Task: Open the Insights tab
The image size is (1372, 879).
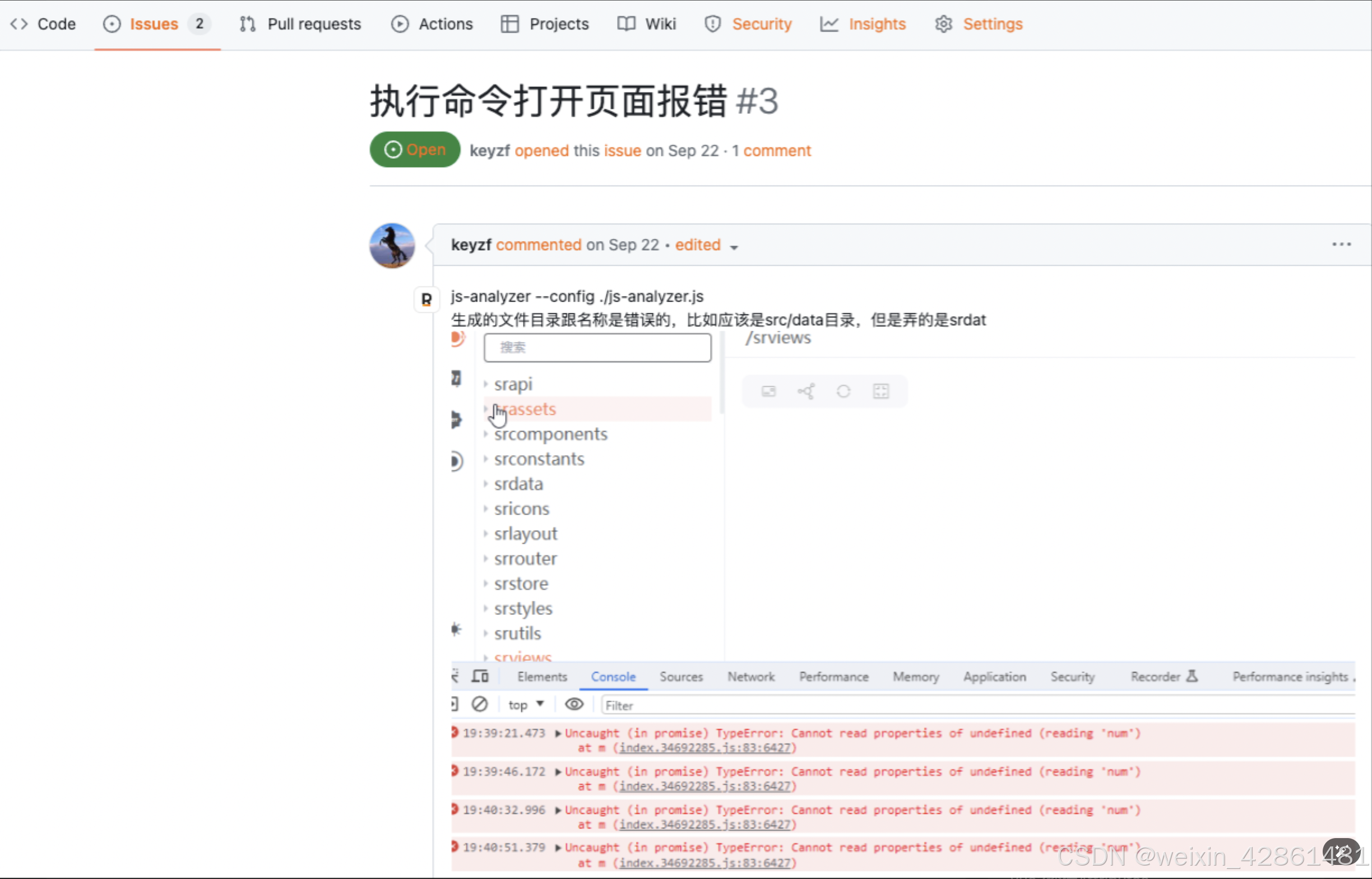Action: 863,24
